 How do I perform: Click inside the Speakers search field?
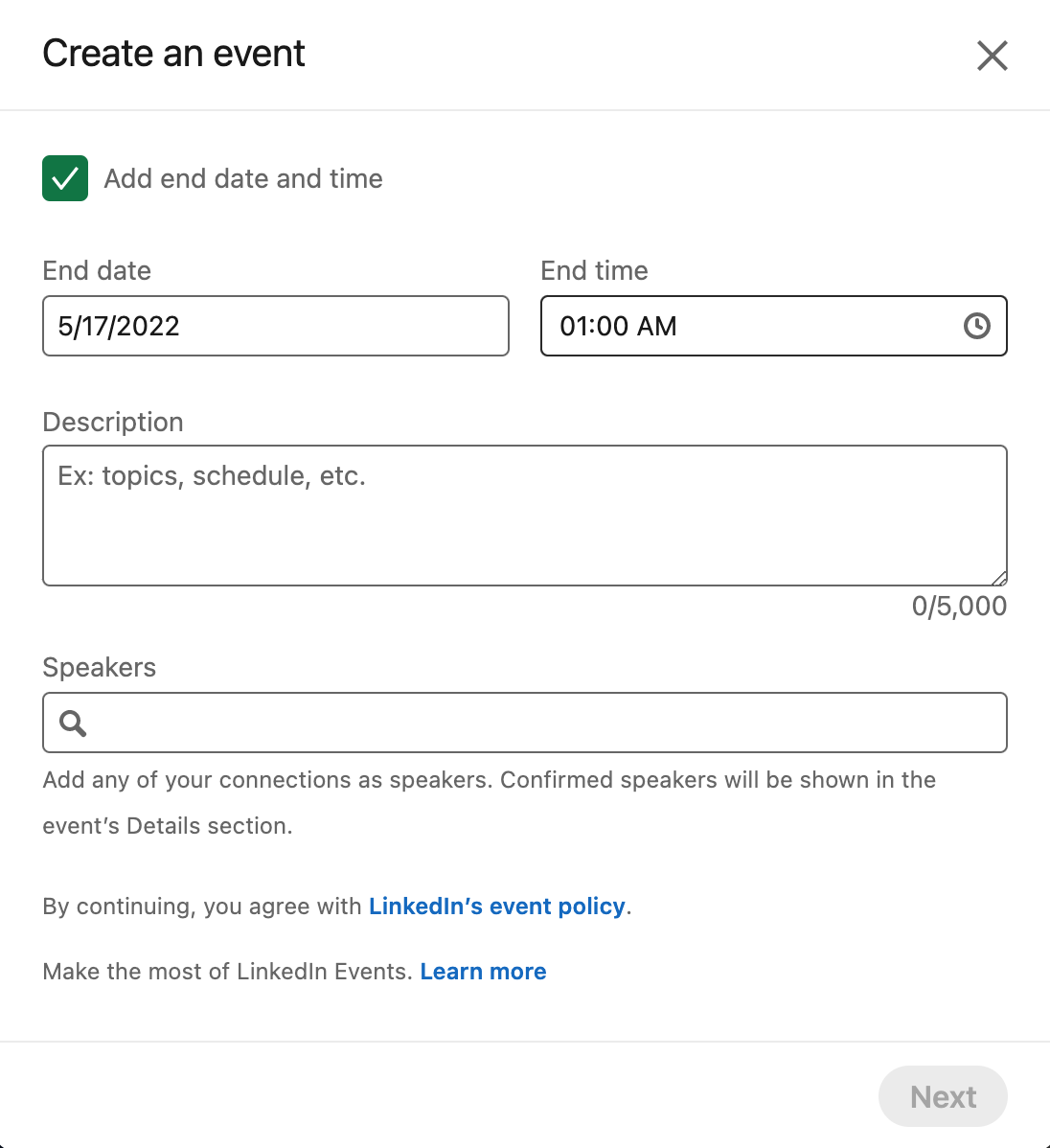(x=546, y=723)
